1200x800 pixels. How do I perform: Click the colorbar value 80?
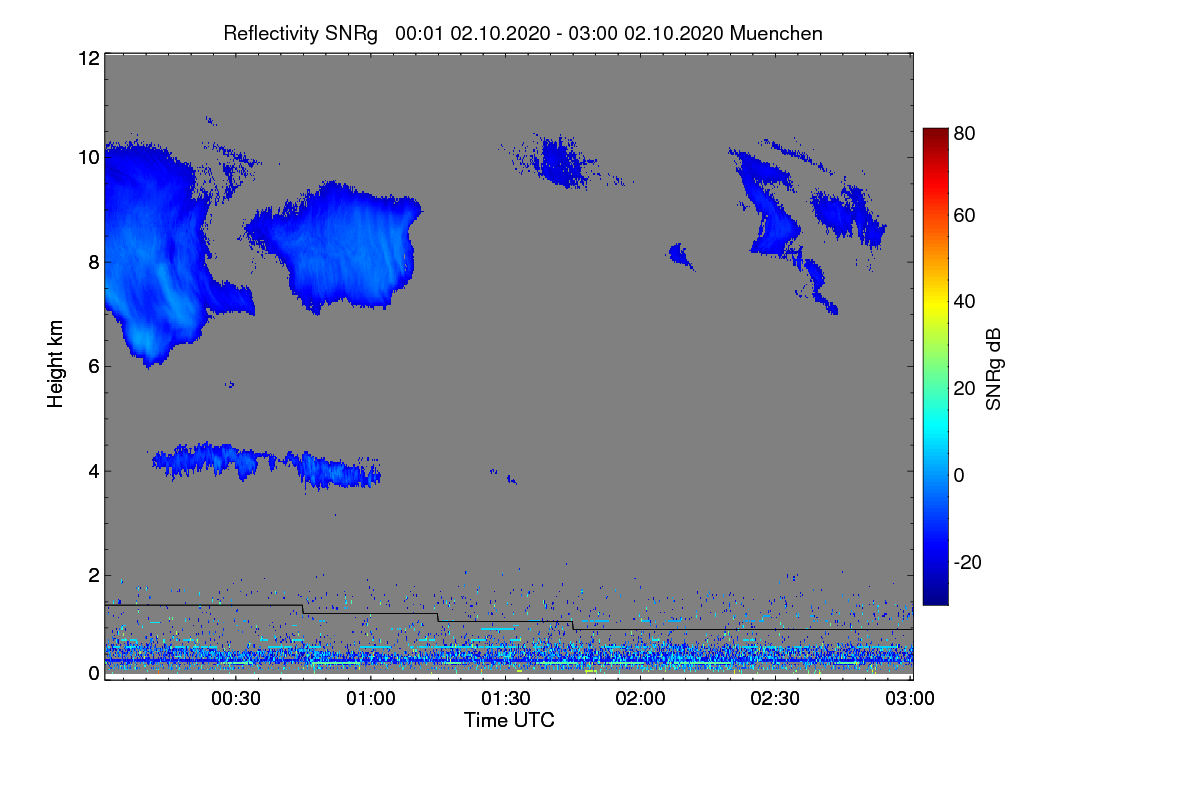click(965, 132)
